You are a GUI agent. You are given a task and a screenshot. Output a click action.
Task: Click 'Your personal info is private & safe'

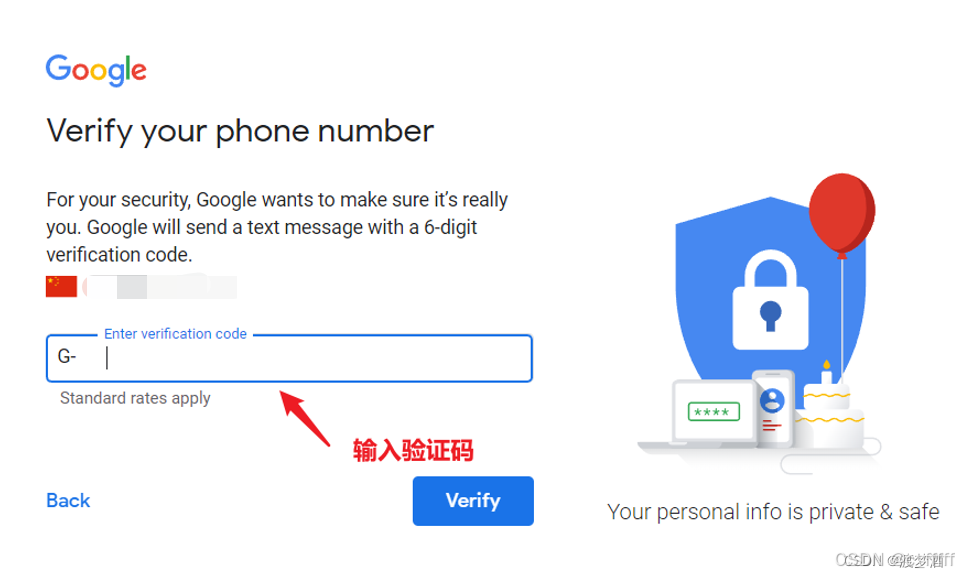[x=773, y=512]
